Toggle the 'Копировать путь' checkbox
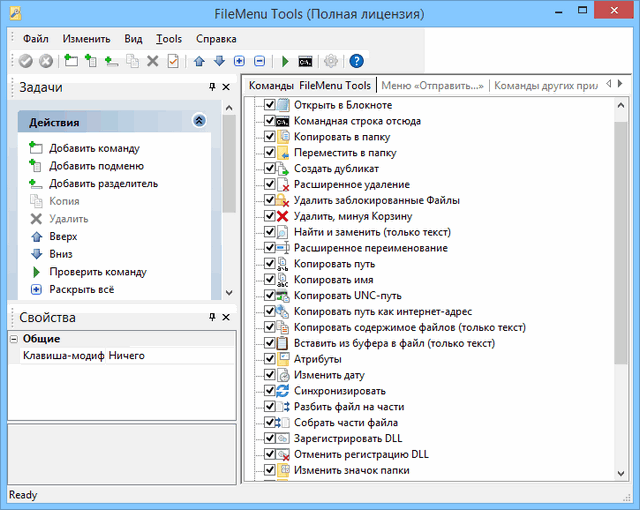This screenshot has width=640, height=510. click(269, 264)
